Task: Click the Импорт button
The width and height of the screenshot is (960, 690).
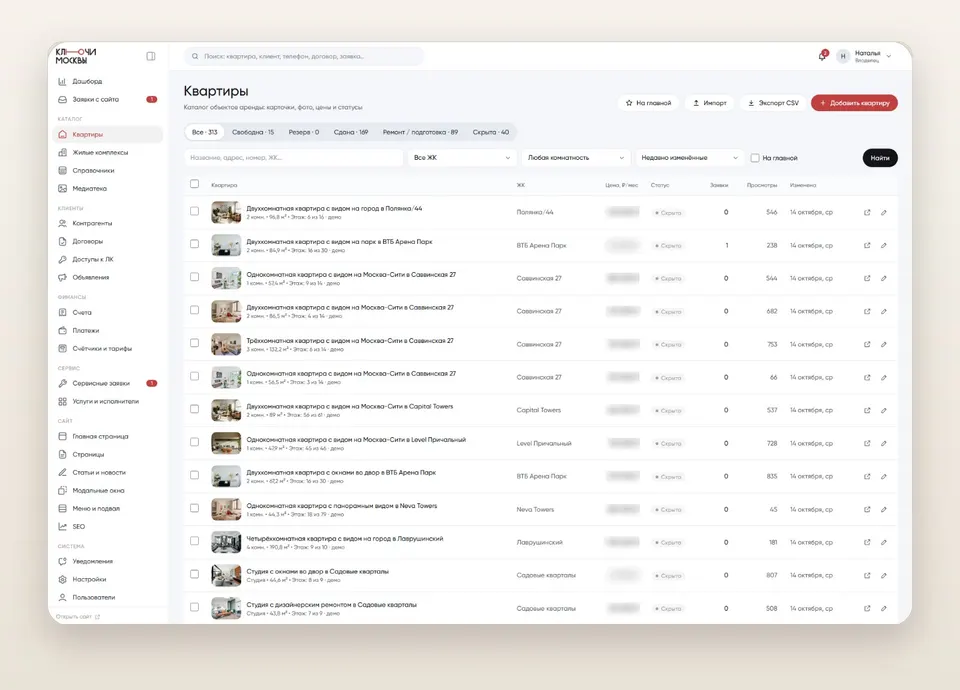Action: [710, 103]
